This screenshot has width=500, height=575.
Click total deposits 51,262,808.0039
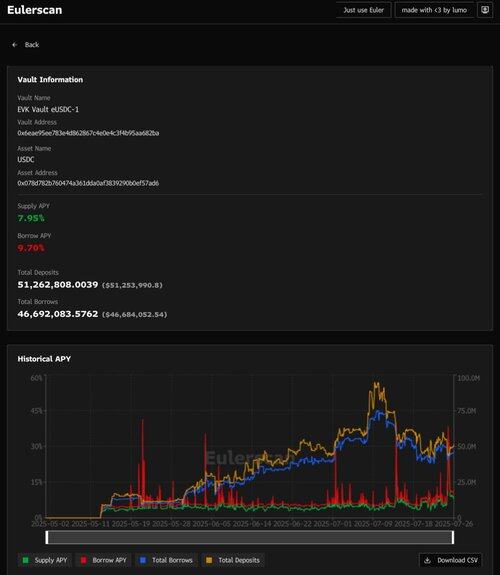tap(58, 285)
